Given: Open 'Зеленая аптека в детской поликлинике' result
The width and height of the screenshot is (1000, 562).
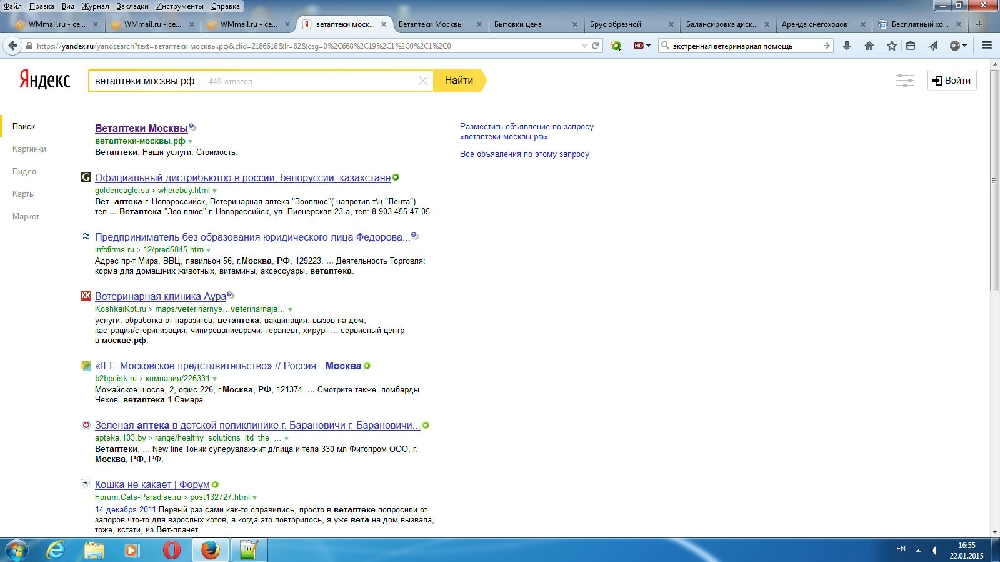Looking at the screenshot, I should click(258, 425).
